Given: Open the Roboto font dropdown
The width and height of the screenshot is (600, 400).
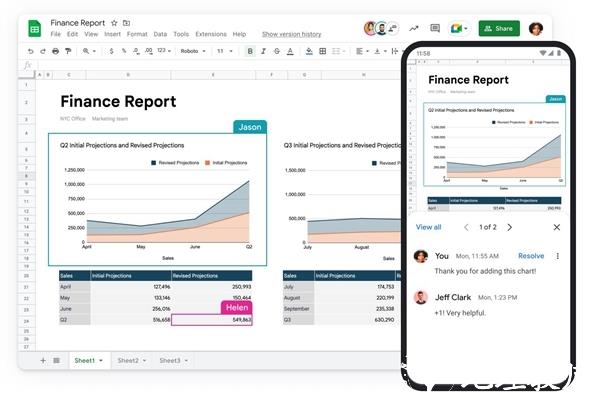Looking at the screenshot, I should coord(193,51).
